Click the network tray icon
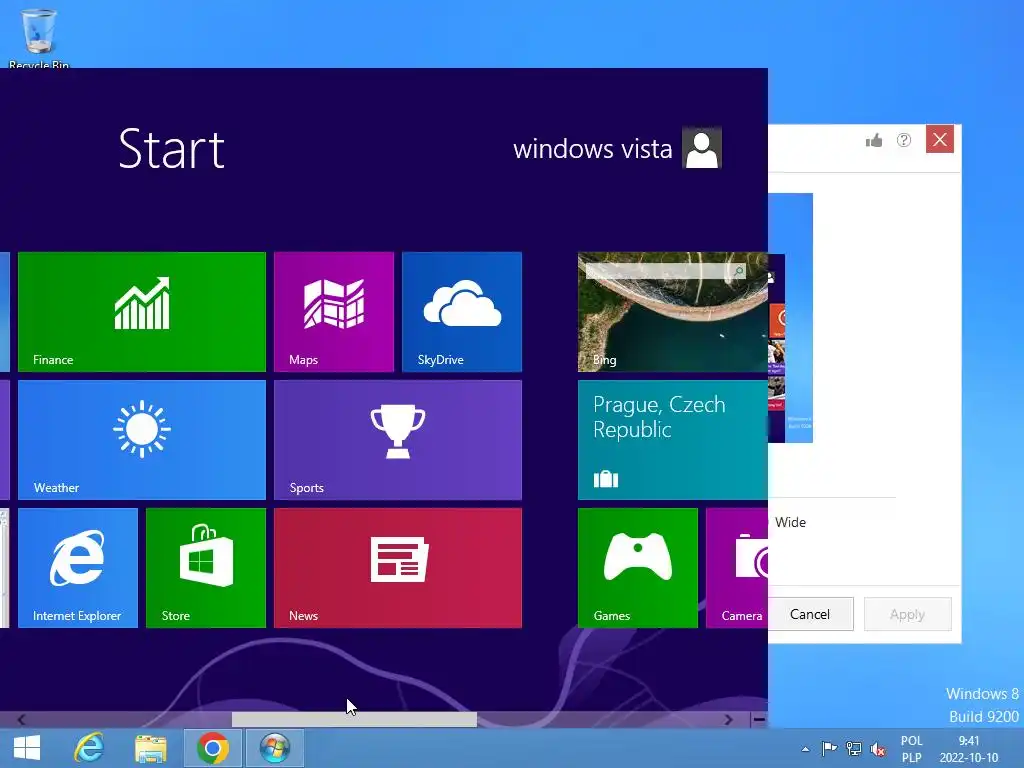Image resolution: width=1024 pixels, height=768 pixels. [854, 748]
